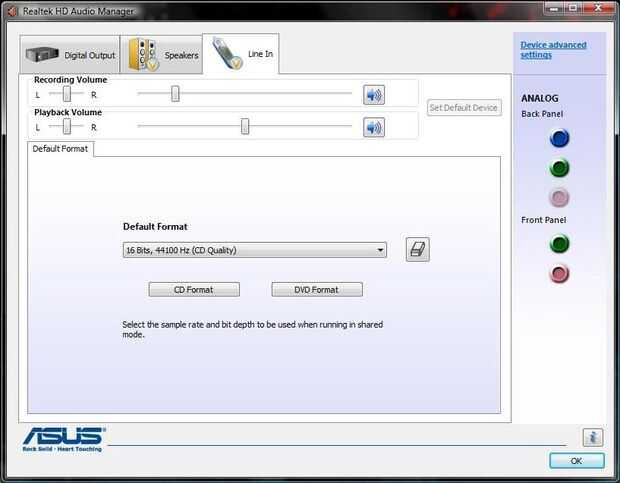
Task: Select the blue back panel jack
Action: click(x=559, y=138)
